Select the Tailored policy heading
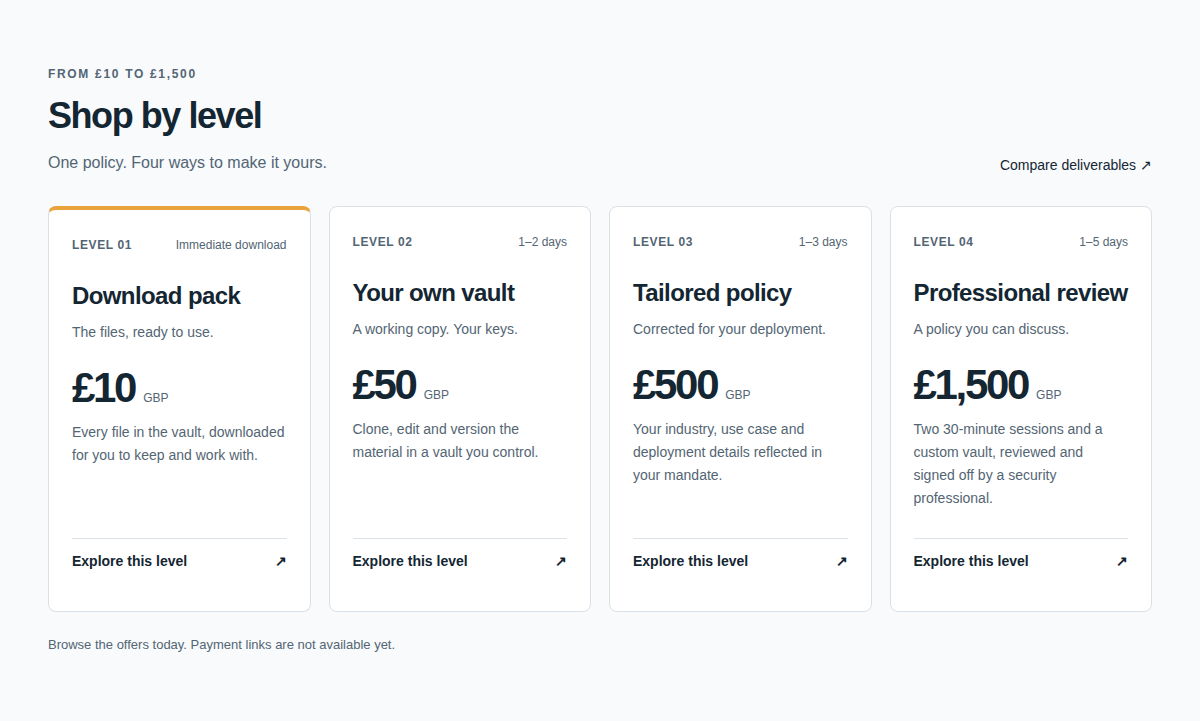Viewport: 1200px width, 721px height. [x=712, y=293]
